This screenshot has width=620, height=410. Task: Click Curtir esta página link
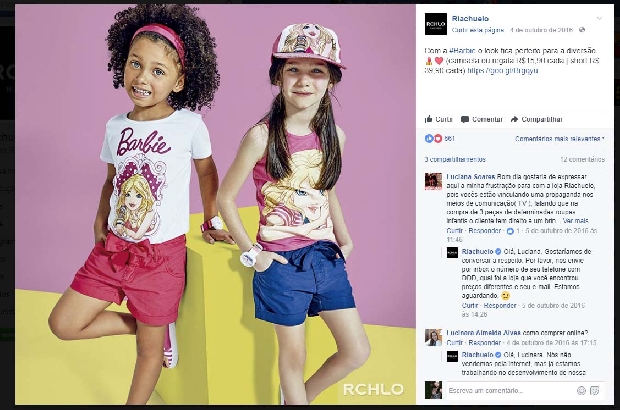point(478,30)
